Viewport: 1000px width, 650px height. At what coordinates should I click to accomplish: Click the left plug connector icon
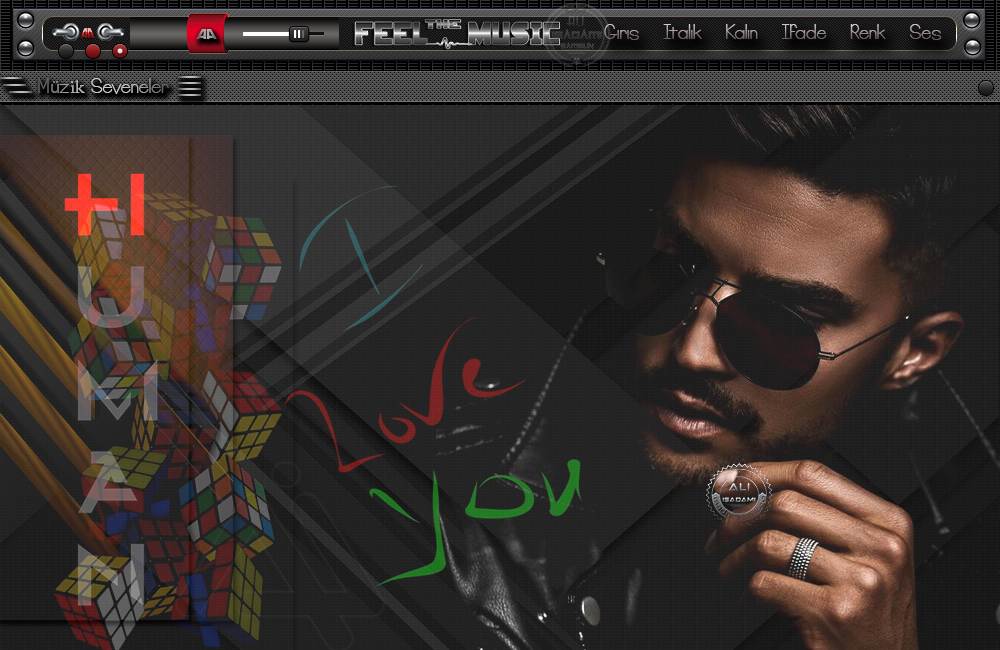point(65,33)
